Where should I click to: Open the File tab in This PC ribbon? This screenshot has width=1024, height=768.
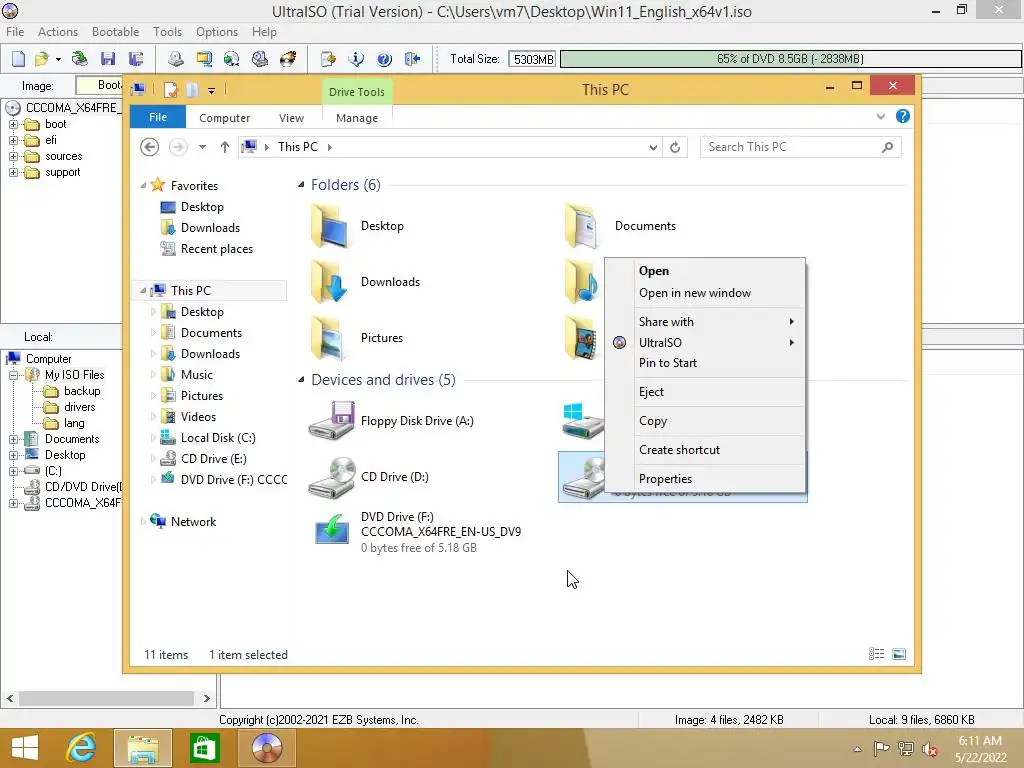coord(158,117)
